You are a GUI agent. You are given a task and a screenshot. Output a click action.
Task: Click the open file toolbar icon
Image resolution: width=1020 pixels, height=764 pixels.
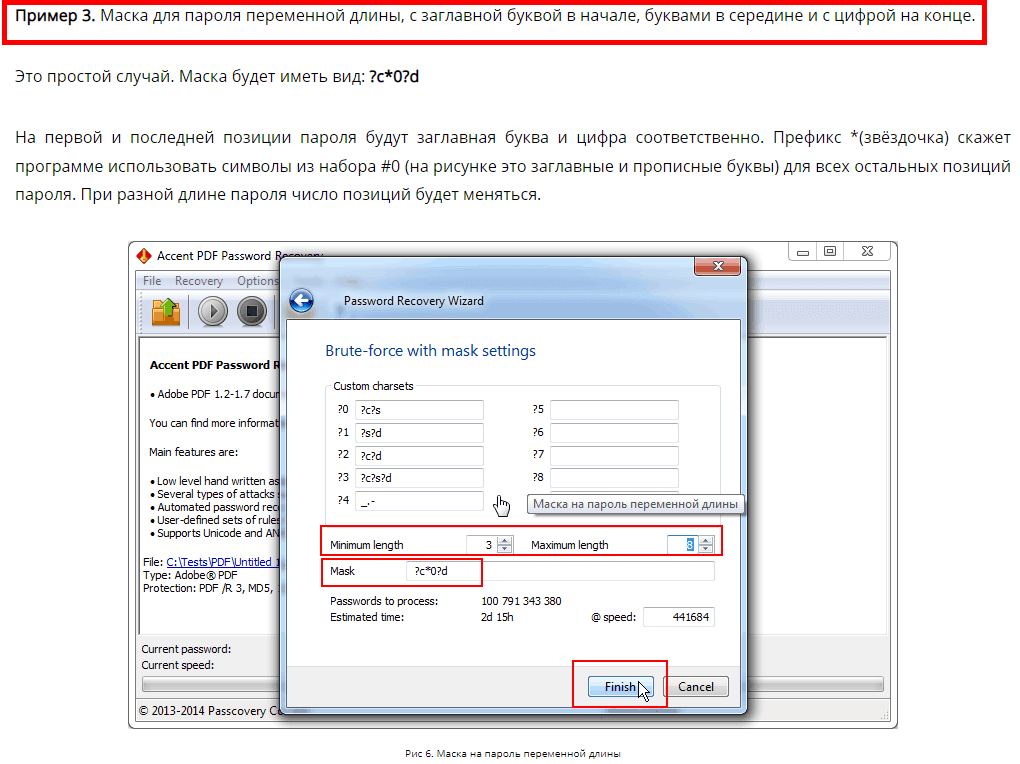(x=166, y=311)
